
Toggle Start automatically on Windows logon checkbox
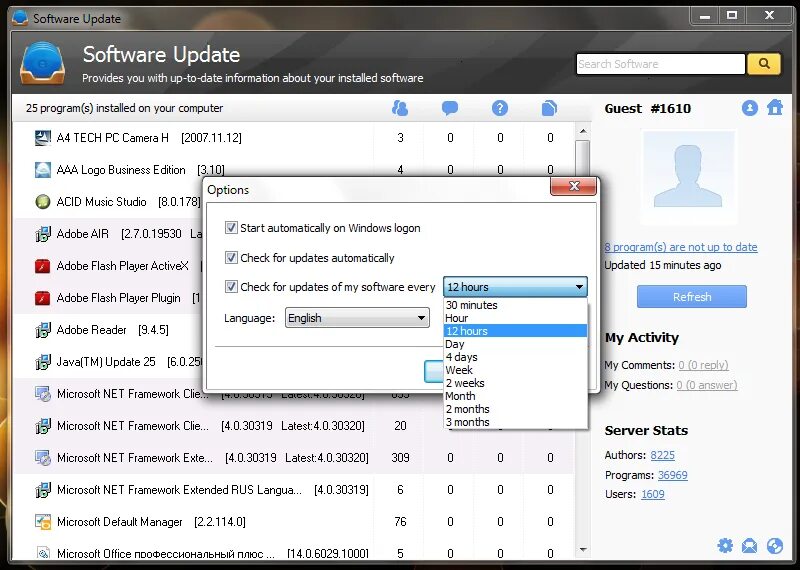[231, 228]
